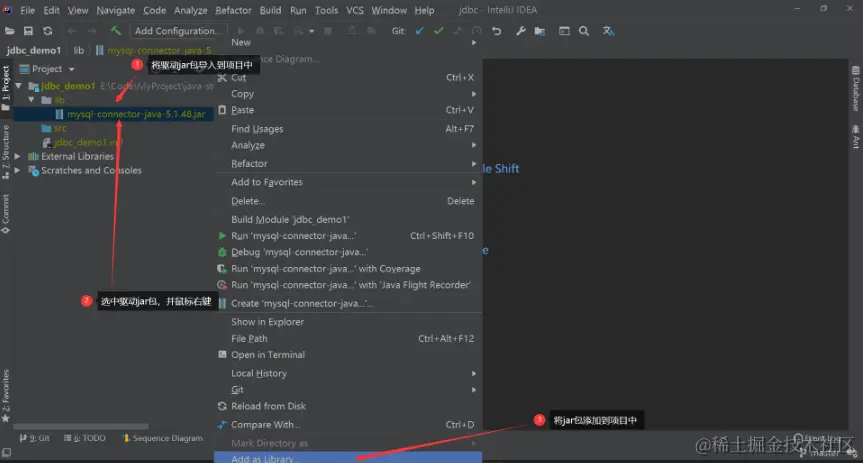Choose Show in Explorer
The width and height of the screenshot is (863, 463).
348,322
